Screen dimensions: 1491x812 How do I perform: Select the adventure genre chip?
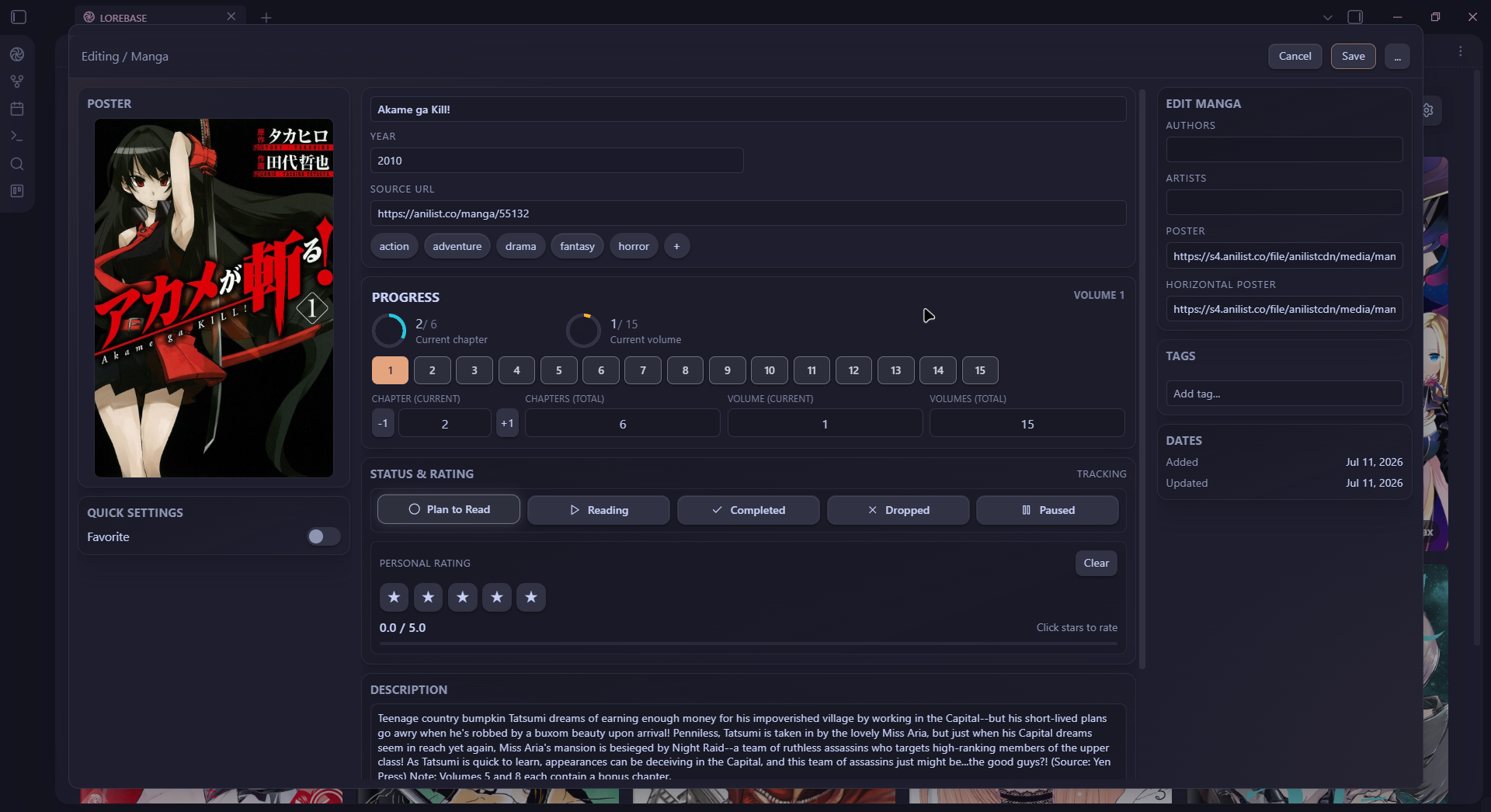point(457,246)
